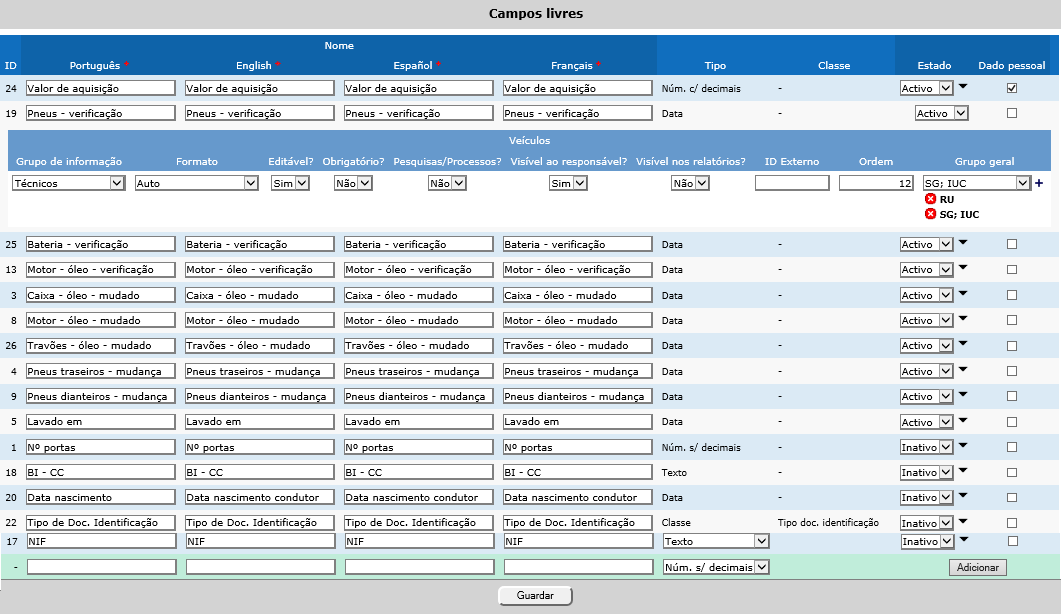Expand arrow for Nº portas row
This screenshot has width=1061, height=614.
pos(964,445)
